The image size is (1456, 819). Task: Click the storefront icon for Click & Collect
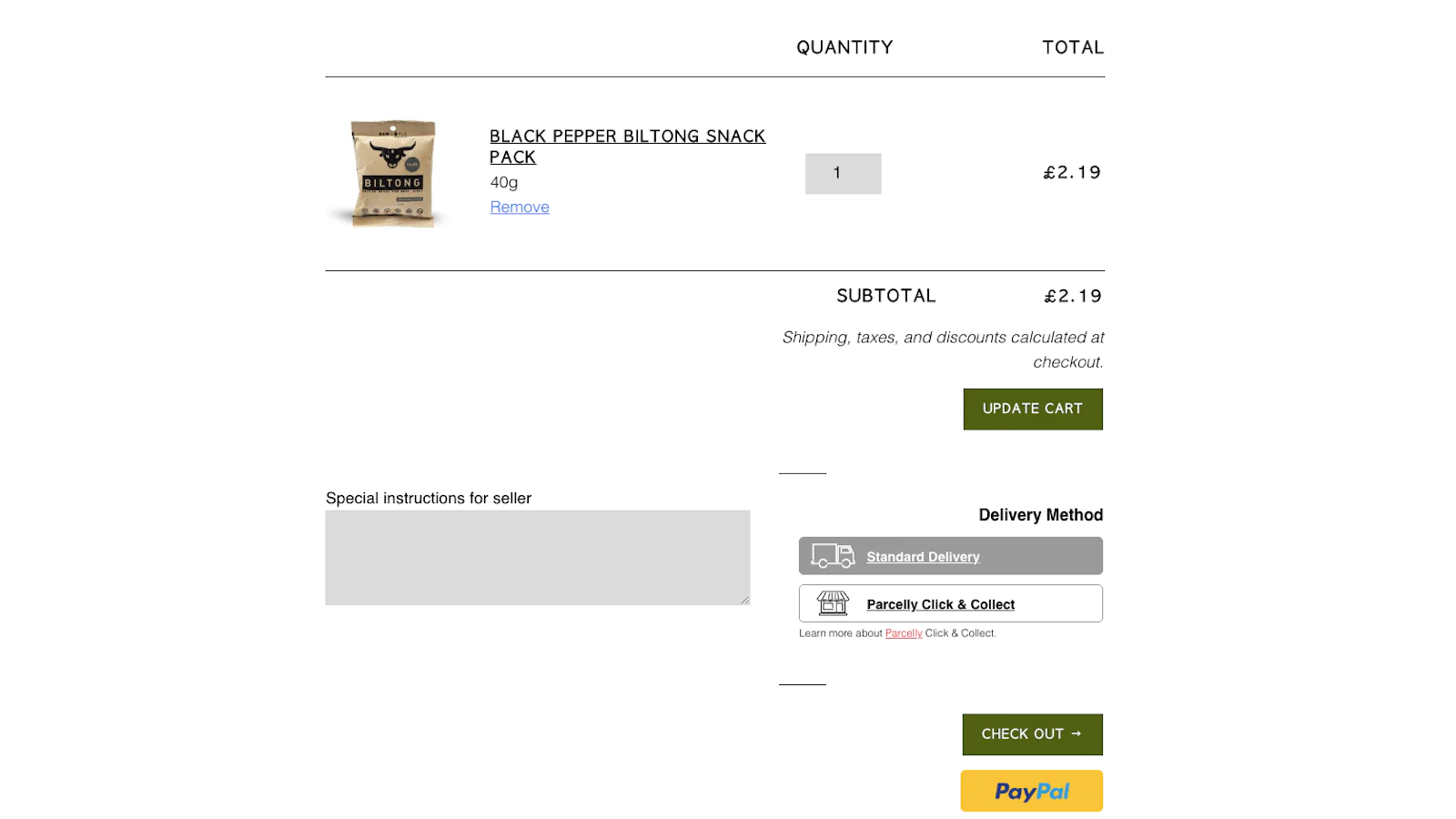coord(833,602)
